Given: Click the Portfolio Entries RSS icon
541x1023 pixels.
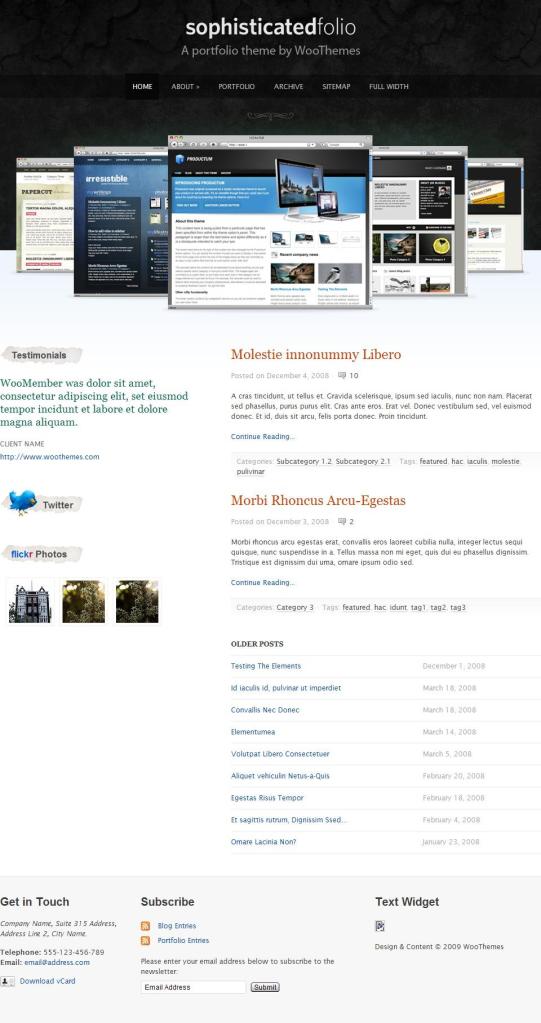Looking at the screenshot, I should click(x=146, y=940).
